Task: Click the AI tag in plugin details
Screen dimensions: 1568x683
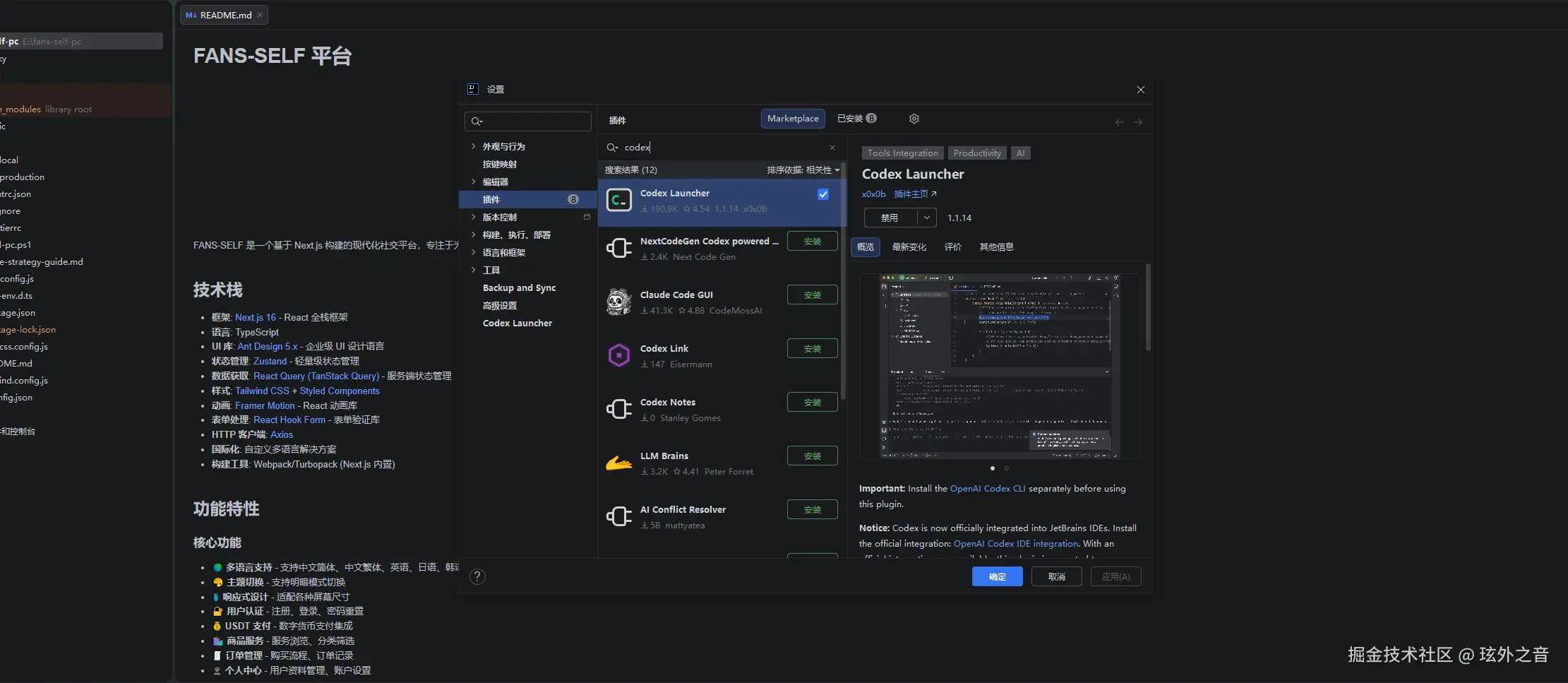Action: 1020,153
